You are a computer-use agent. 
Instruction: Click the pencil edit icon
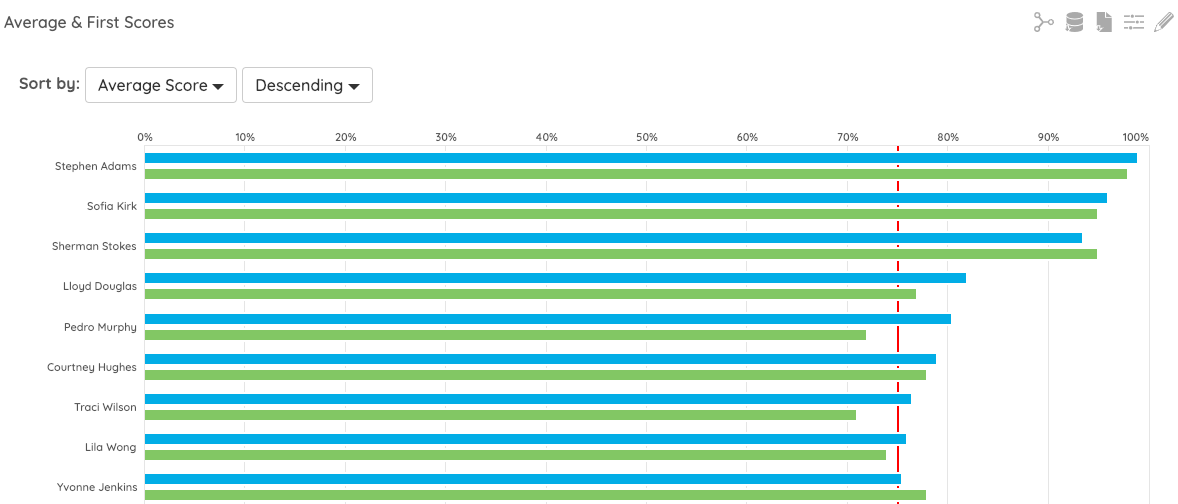pyautogui.click(x=1163, y=23)
